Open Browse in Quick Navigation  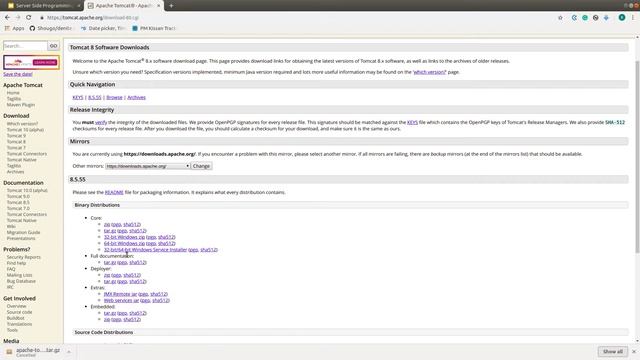click(114, 98)
